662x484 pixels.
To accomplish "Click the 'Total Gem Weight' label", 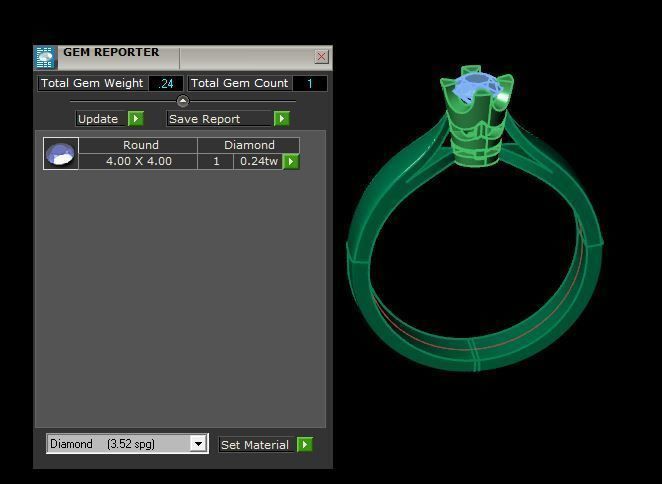I will pyautogui.click(x=92, y=83).
